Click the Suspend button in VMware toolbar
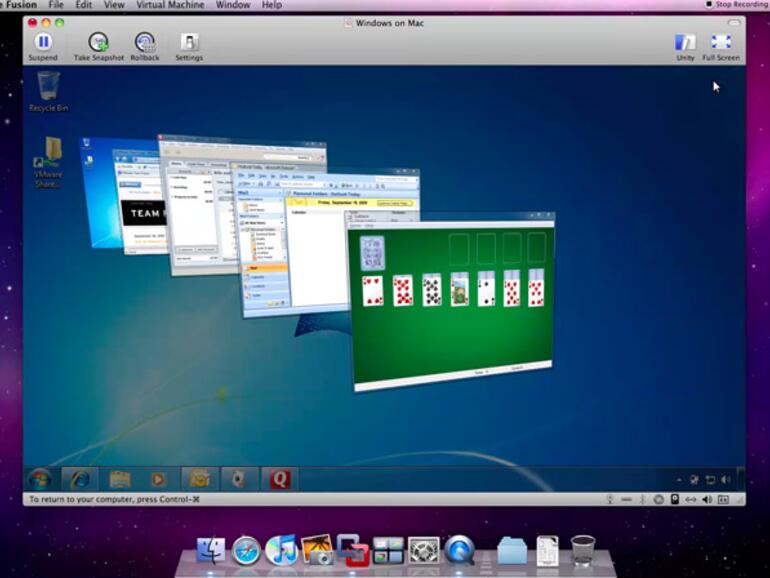The width and height of the screenshot is (770, 578). pos(43,43)
